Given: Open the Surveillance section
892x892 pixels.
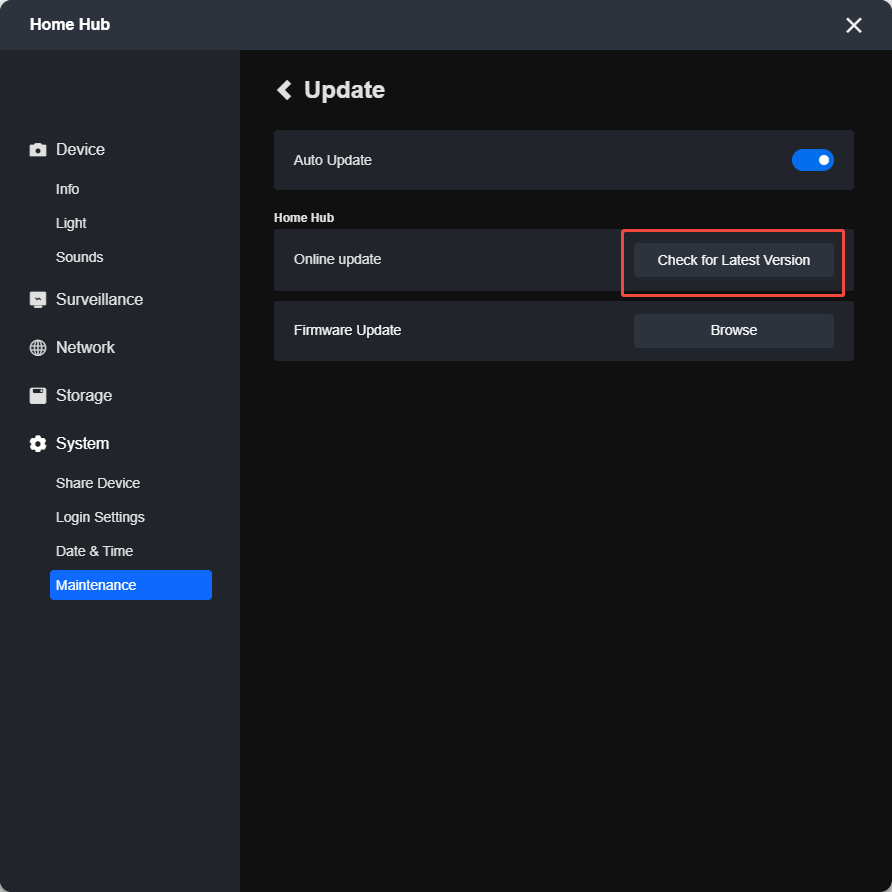Looking at the screenshot, I should tap(100, 300).
